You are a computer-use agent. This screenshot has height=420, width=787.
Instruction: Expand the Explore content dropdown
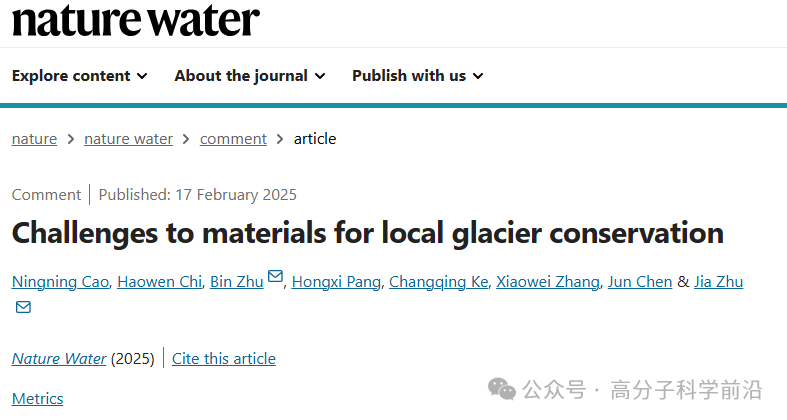coord(80,76)
